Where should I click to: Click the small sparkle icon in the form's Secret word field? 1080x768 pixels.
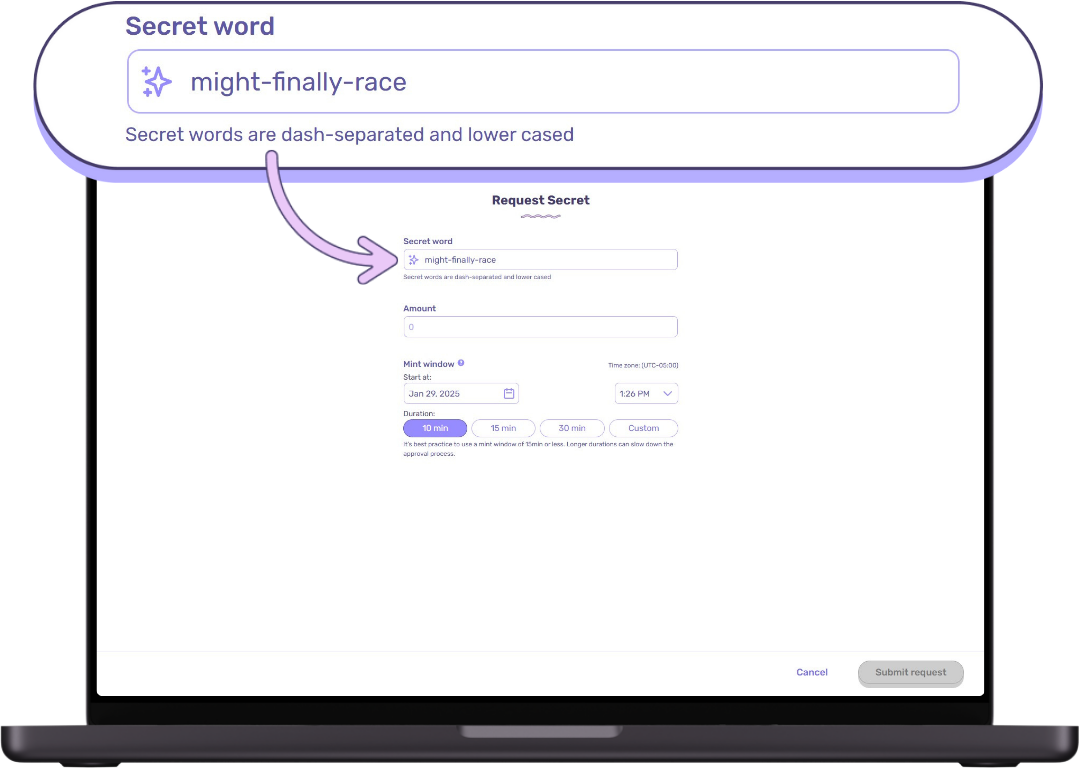(x=414, y=260)
